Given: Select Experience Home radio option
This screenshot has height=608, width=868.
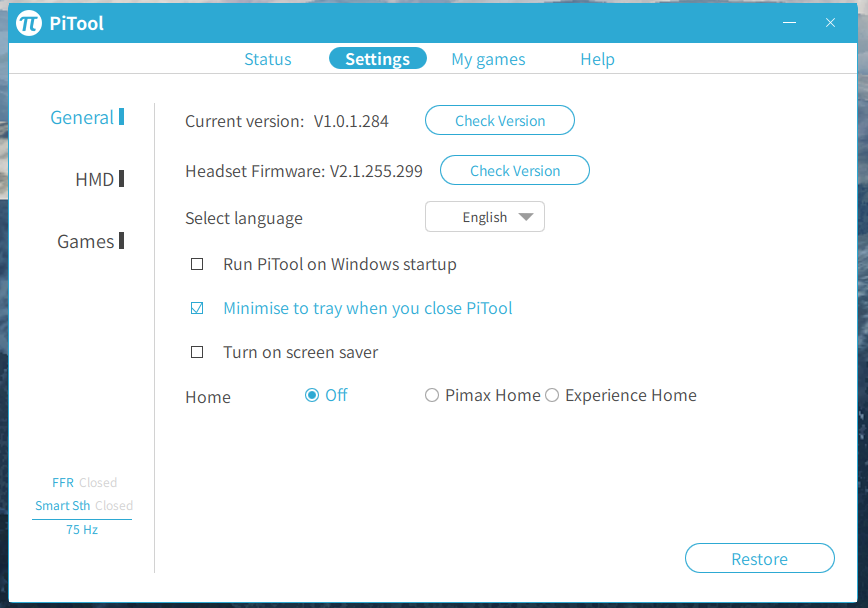Looking at the screenshot, I should point(552,395).
